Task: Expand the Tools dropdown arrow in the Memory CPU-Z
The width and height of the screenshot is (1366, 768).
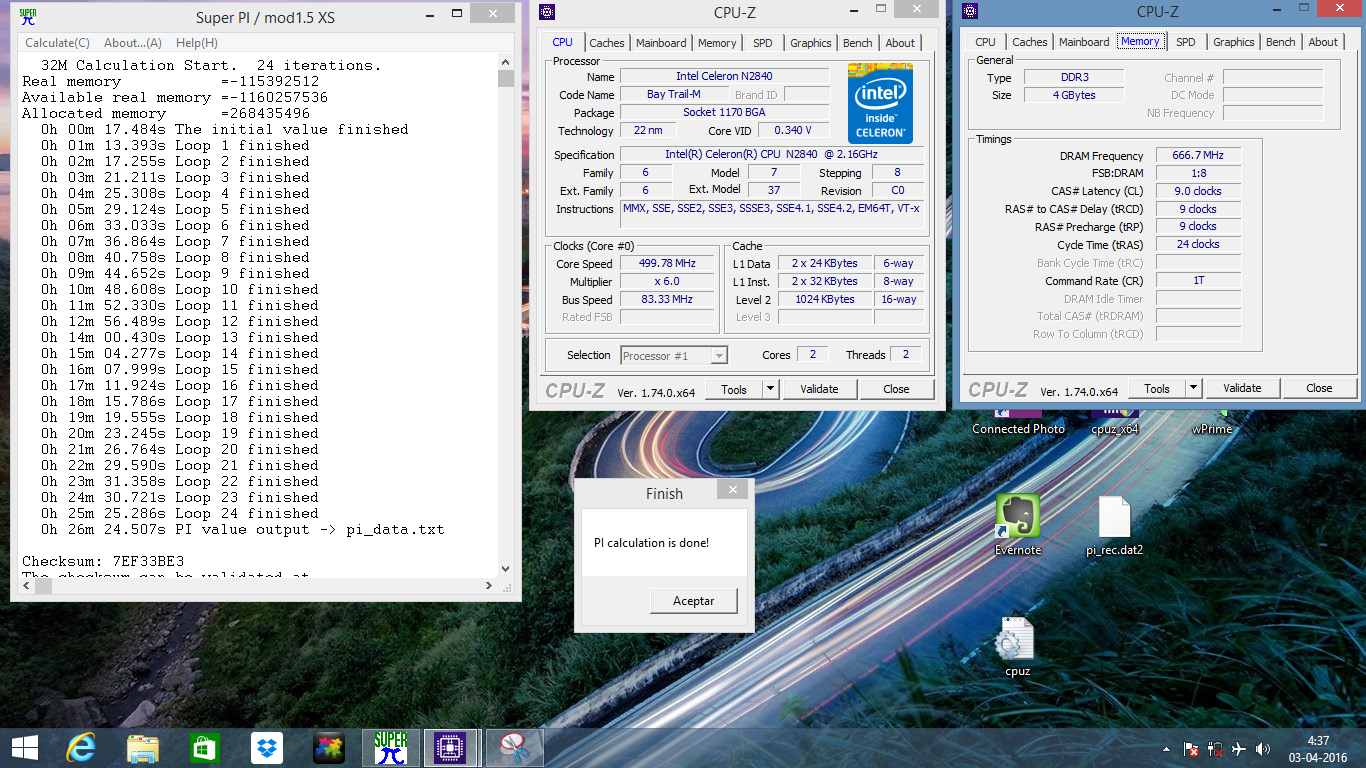Action: (x=1194, y=388)
